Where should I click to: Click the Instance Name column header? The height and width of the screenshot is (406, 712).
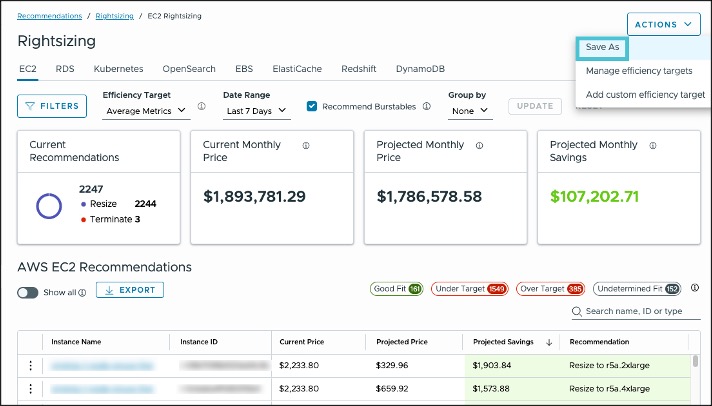(x=76, y=342)
